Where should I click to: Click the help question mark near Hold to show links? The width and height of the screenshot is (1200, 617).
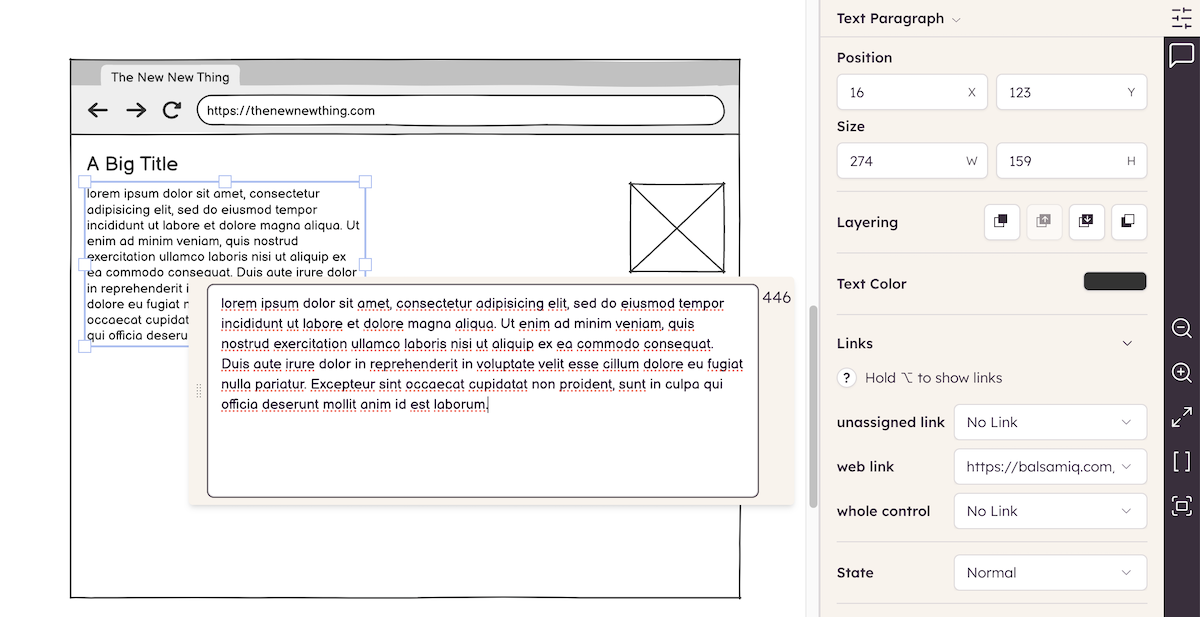tap(846, 378)
